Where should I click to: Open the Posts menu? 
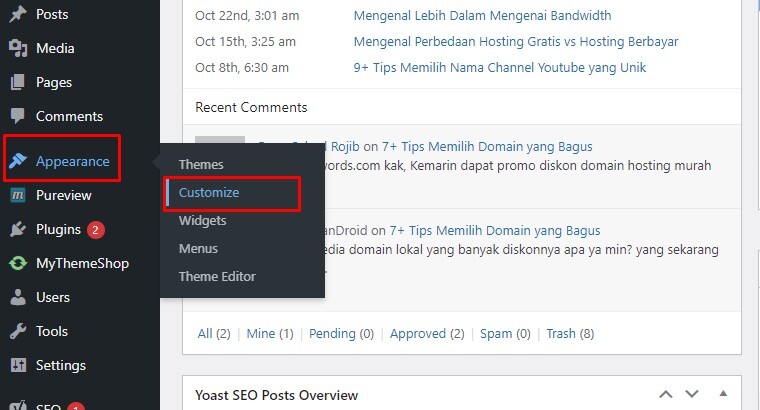click(52, 15)
